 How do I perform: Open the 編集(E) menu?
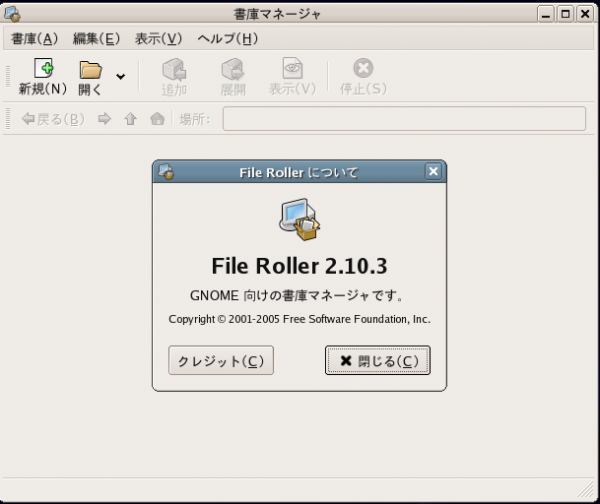tap(96, 38)
